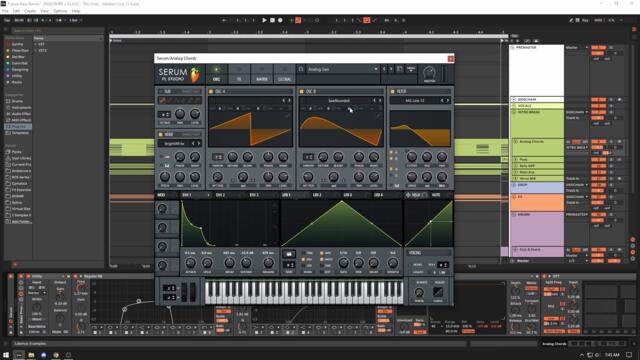The height and width of the screenshot is (360, 640).
Task: Select next OSC B wavetable arrow
Action: point(380,100)
